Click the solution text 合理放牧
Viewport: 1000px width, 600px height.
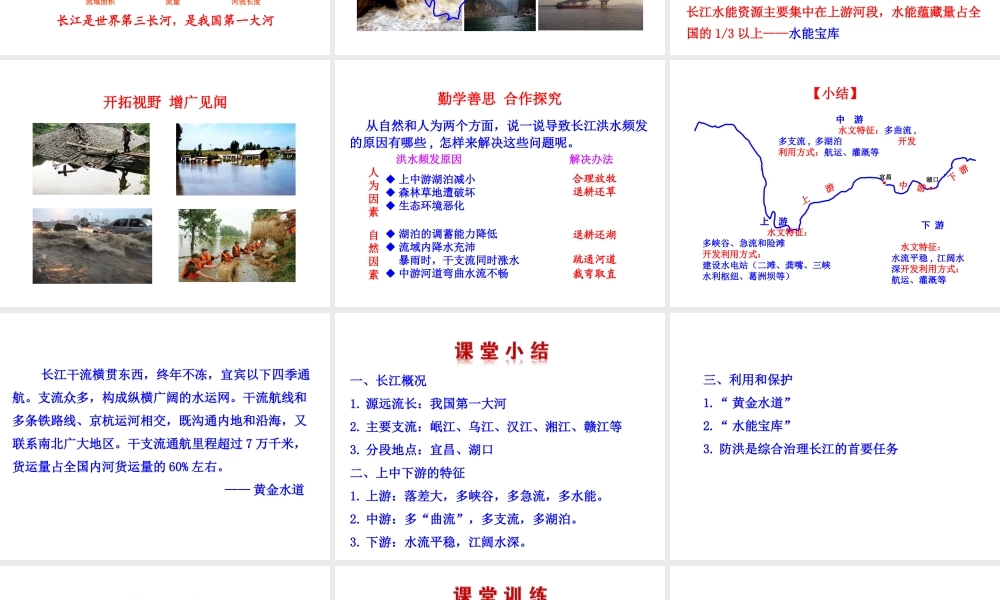pos(594,179)
